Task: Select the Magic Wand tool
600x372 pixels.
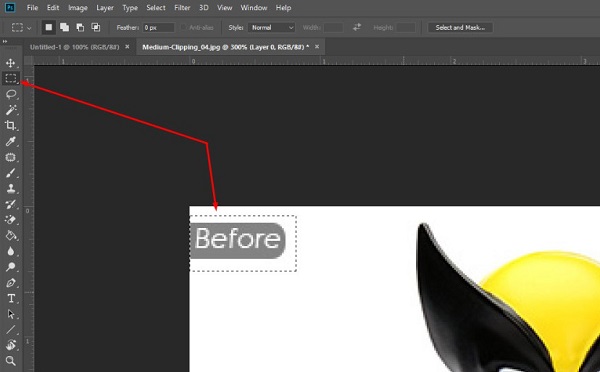Action: pos(11,110)
